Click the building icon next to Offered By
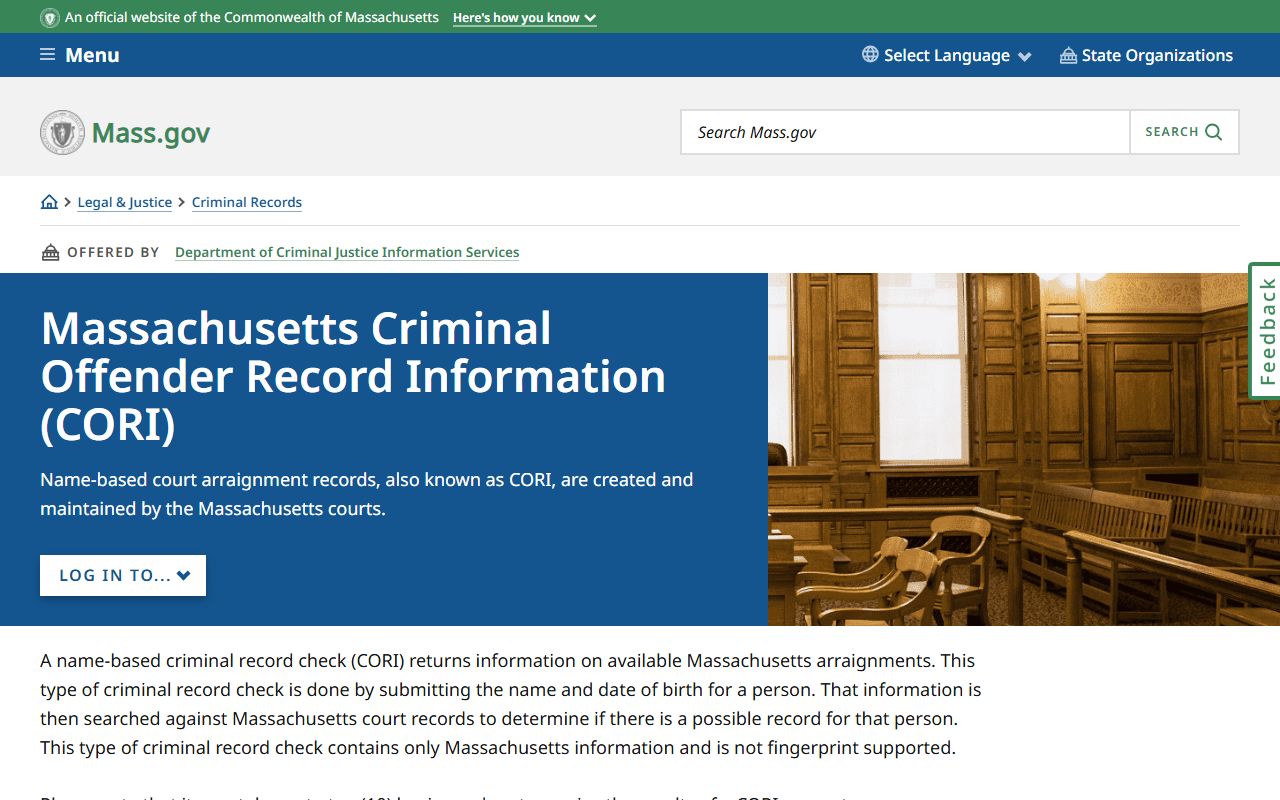 (50, 252)
